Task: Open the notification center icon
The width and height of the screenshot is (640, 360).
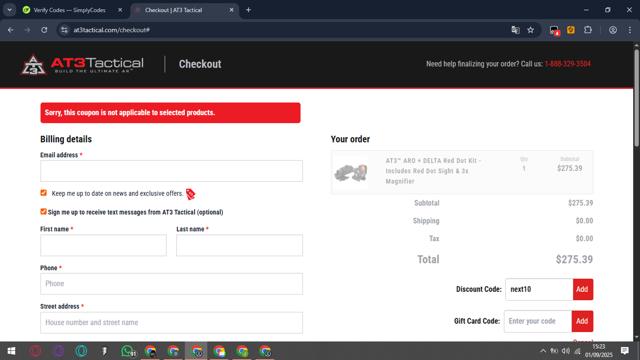Action: pyautogui.click(x=624, y=351)
